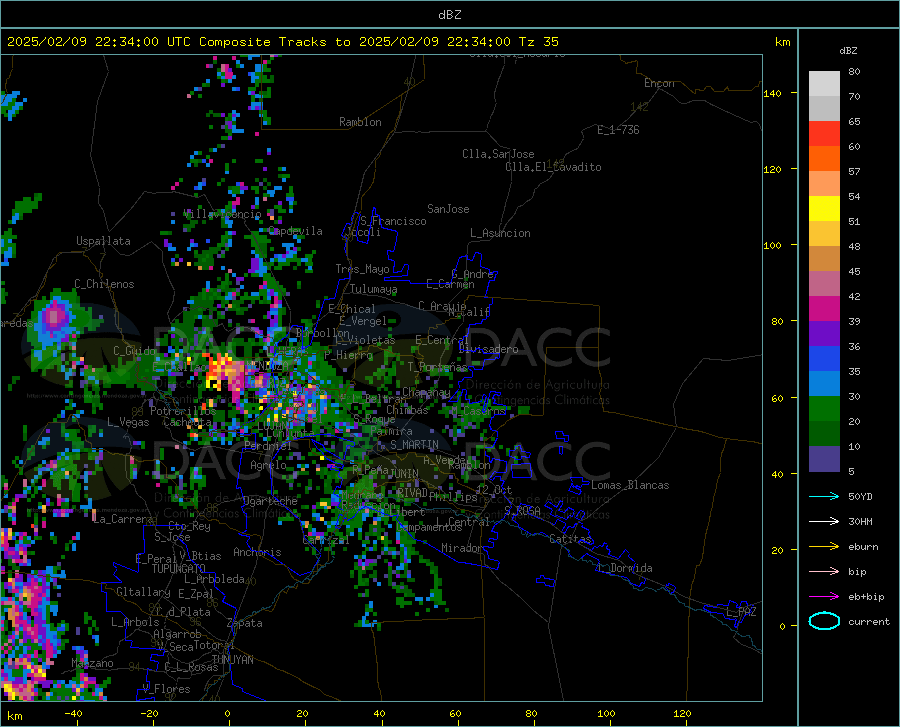Click the Clla.SanJose map label
The height and width of the screenshot is (727, 900).
point(498,154)
